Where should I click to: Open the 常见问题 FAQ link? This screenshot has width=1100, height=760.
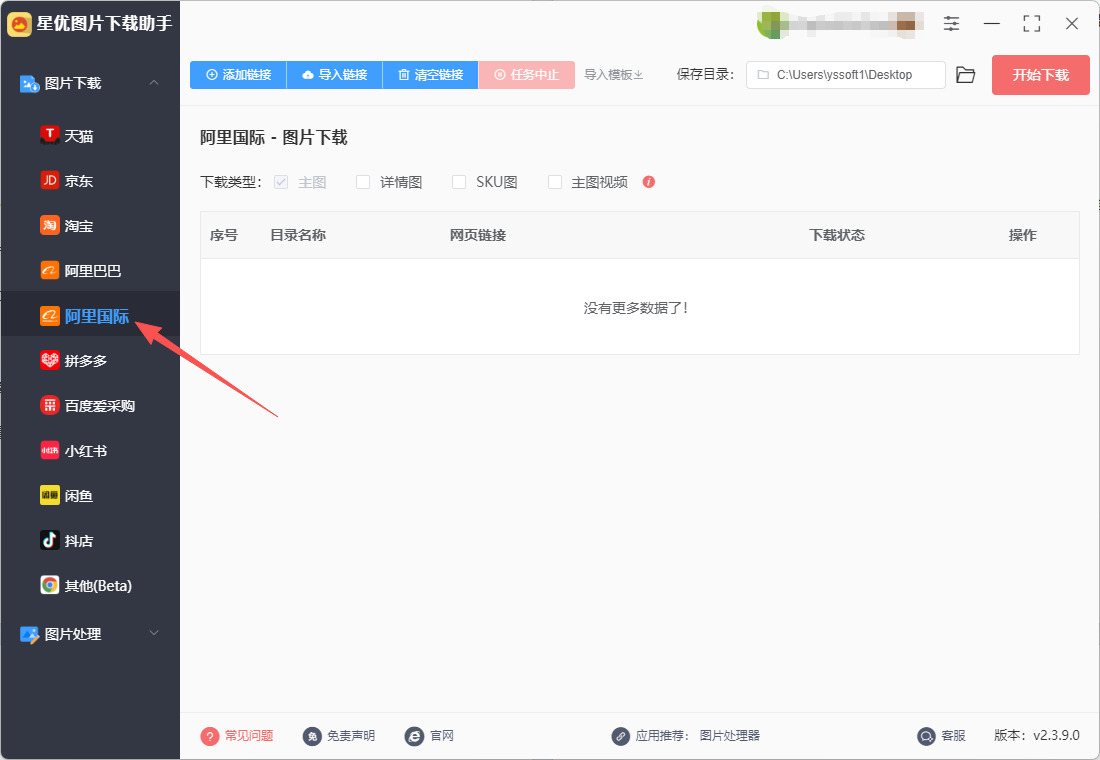point(249,735)
